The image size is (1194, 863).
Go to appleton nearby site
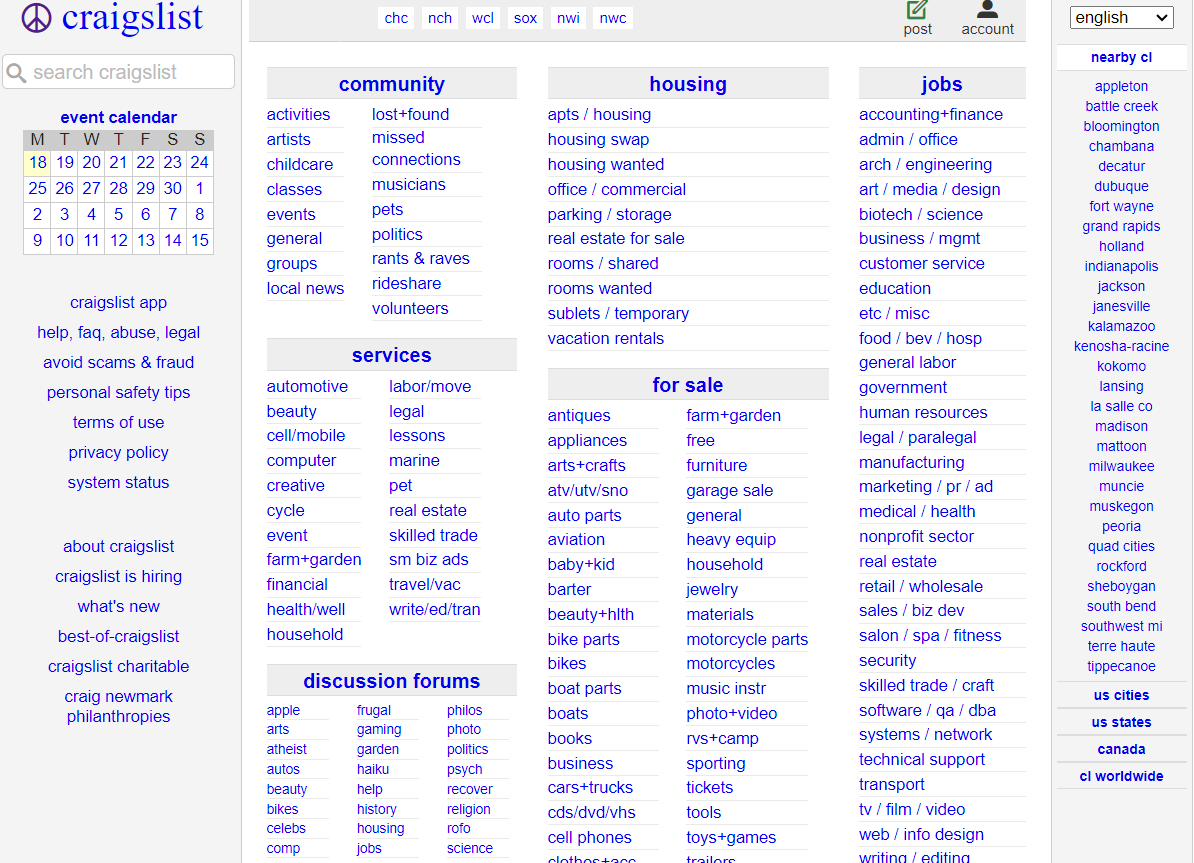click(x=1121, y=86)
